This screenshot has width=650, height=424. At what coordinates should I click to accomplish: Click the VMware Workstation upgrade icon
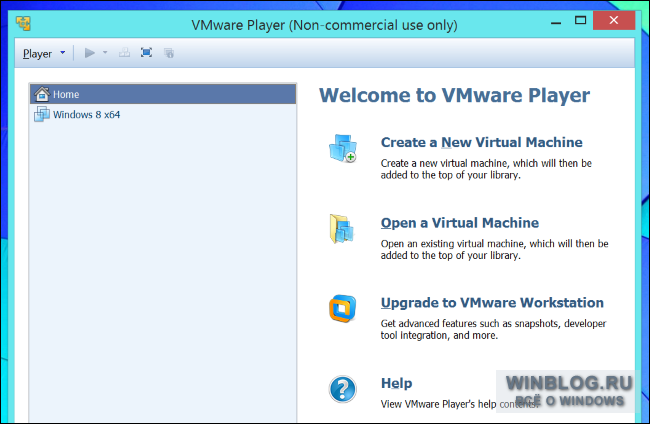[x=342, y=309]
